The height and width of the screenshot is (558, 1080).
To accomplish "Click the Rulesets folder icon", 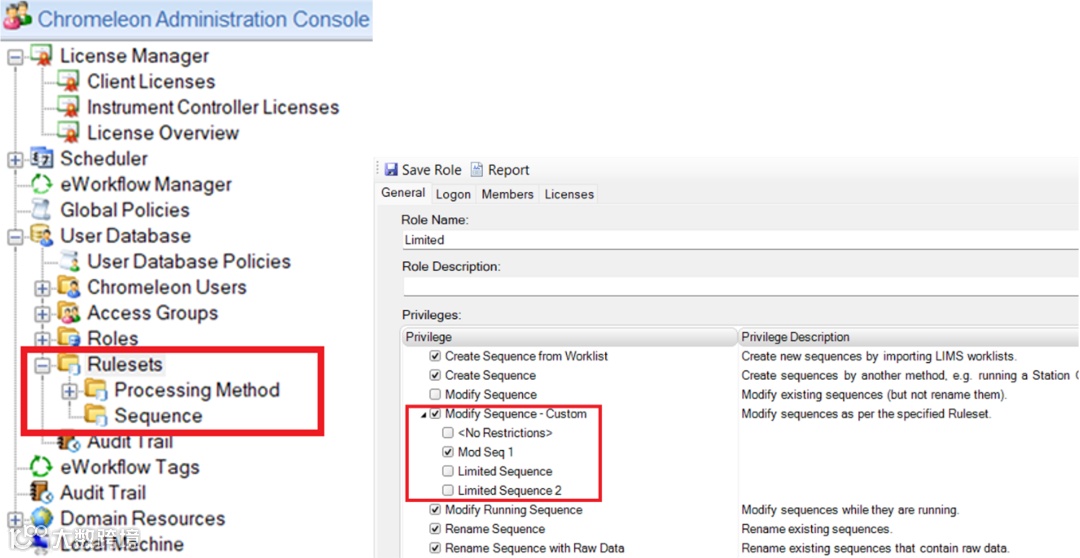I will click(68, 364).
